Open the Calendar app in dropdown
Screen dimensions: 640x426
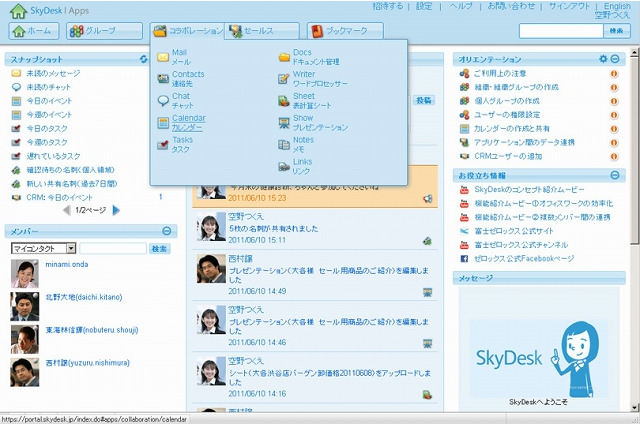pyautogui.click(x=182, y=123)
